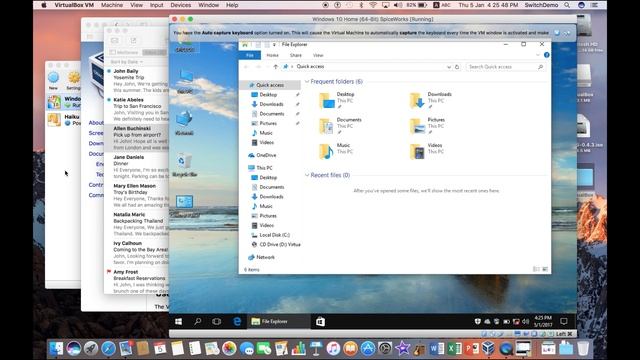Open the Windows Start menu
640x360 pixels.
(178, 322)
